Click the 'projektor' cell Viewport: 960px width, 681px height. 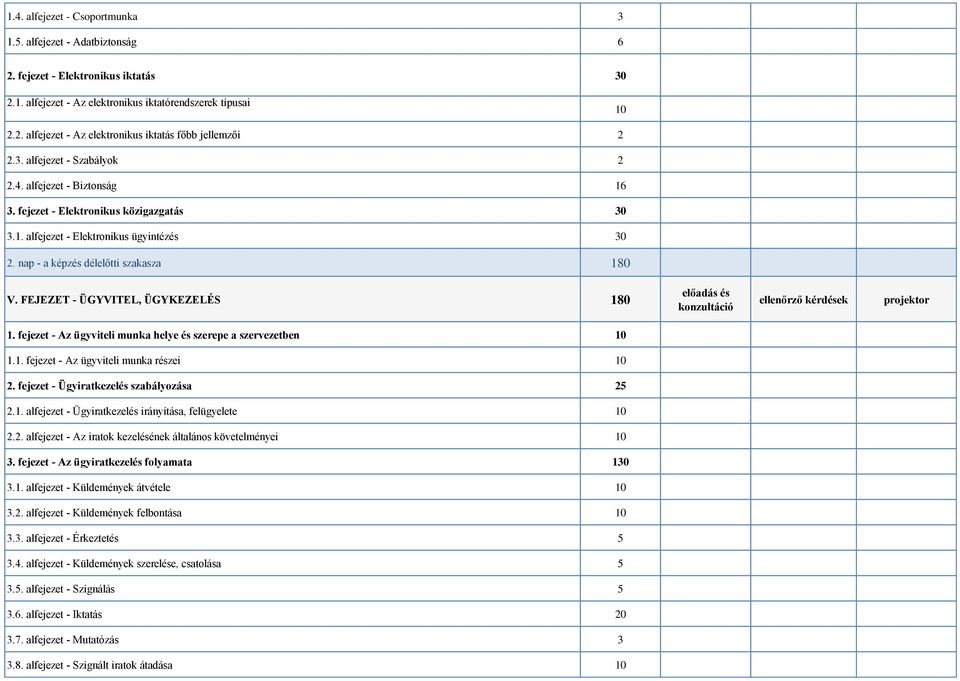click(x=907, y=300)
